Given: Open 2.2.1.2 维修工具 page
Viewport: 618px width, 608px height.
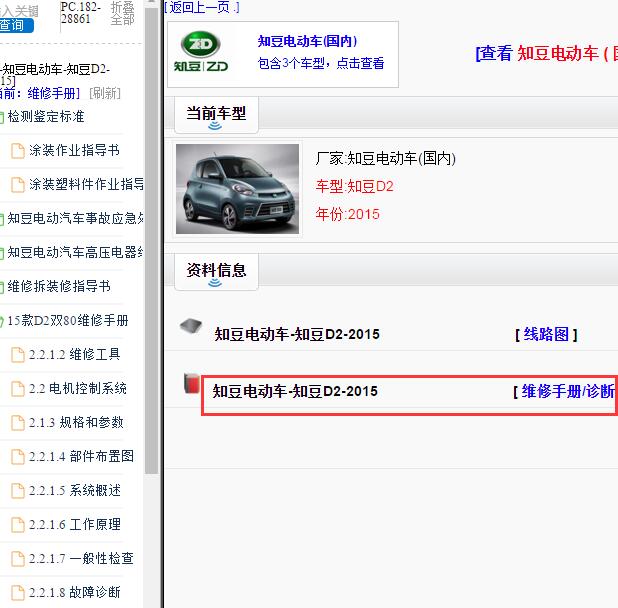Looking at the screenshot, I should pyautogui.click(x=74, y=354).
